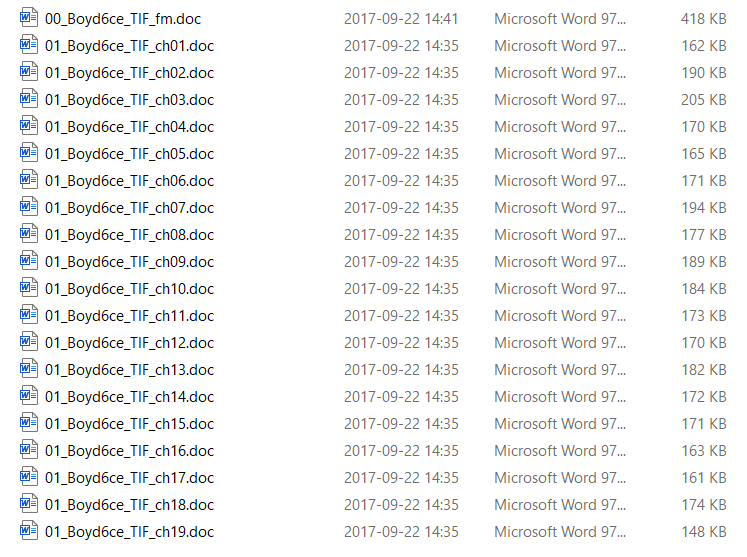
Task: Click Word icon beside ch15.doc file
Action: pyautogui.click(x=29, y=423)
